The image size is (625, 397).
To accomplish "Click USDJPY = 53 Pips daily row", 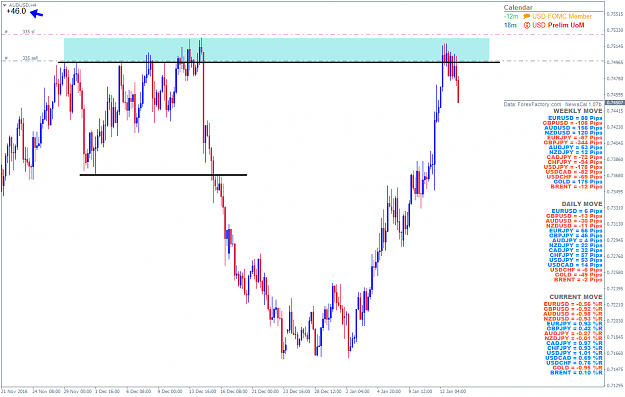I will coord(576,260).
